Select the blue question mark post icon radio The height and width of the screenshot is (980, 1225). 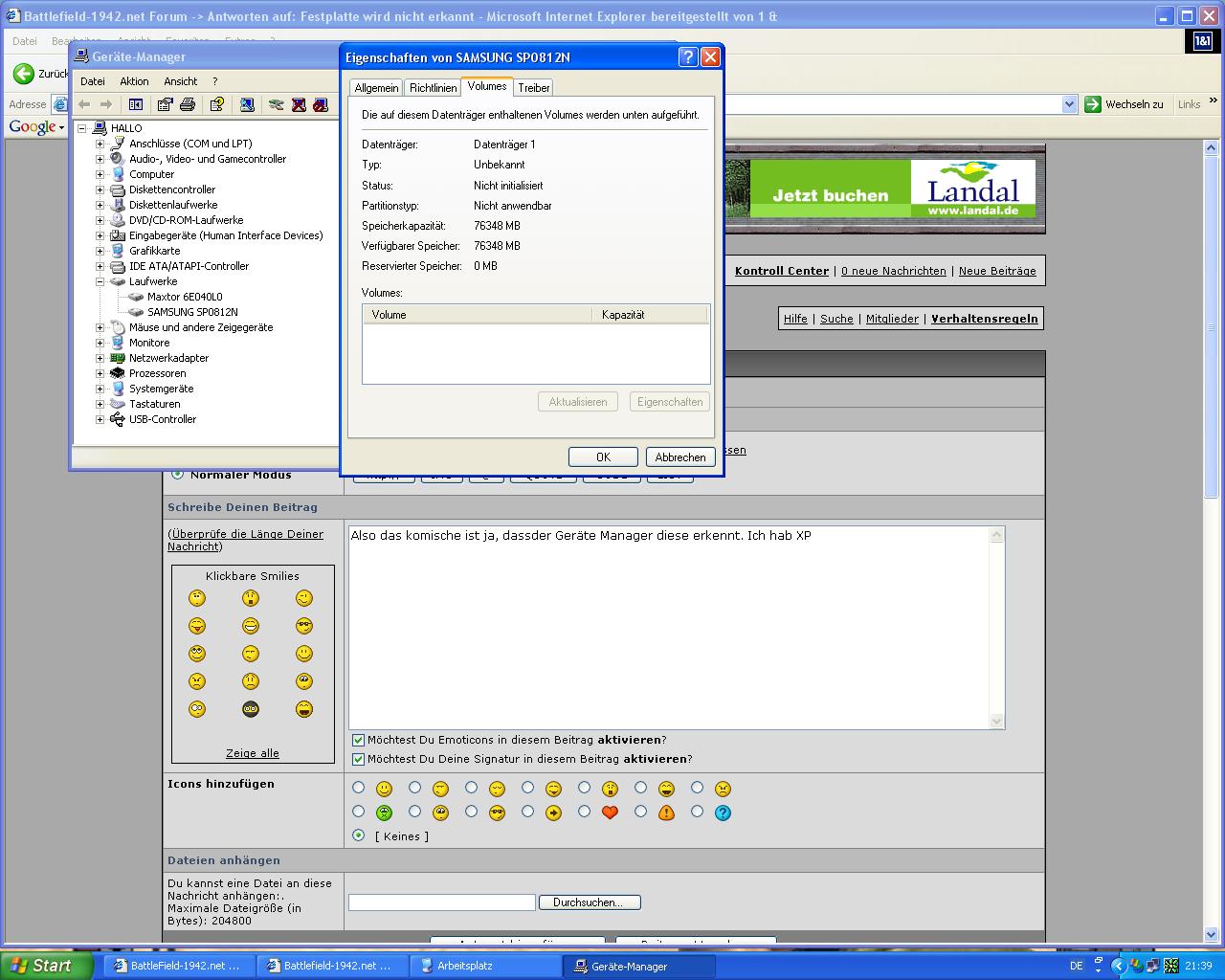(x=697, y=812)
